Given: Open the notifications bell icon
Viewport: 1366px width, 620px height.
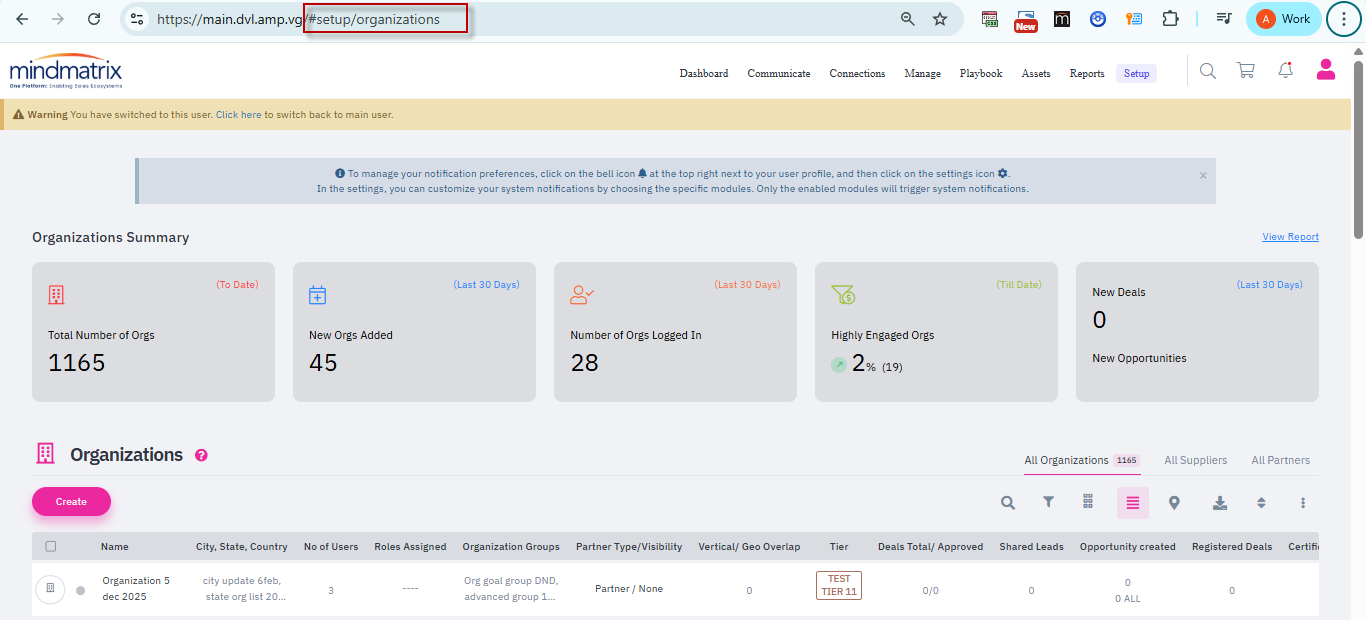Looking at the screenshot, I should coord(1286,70).
